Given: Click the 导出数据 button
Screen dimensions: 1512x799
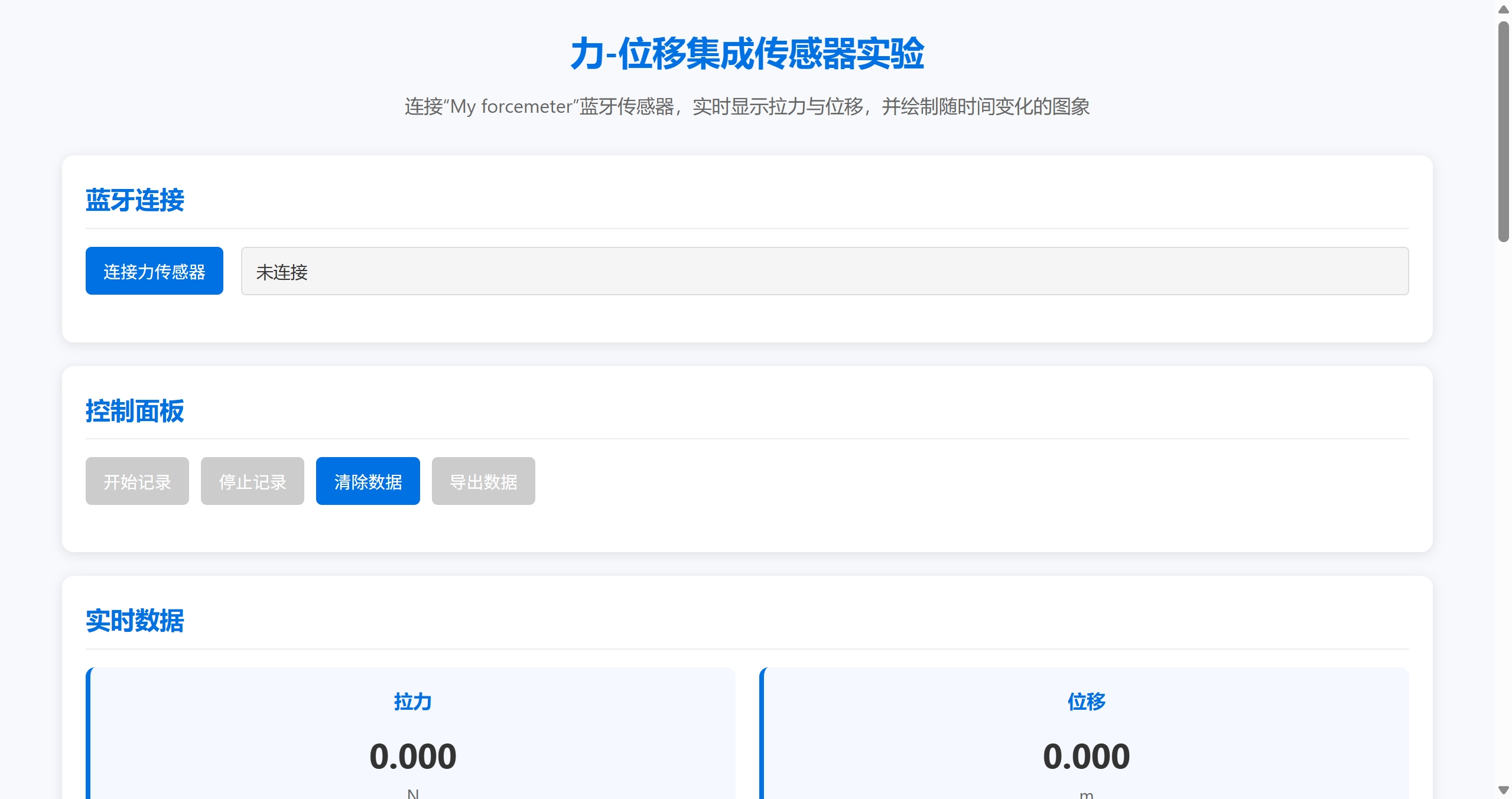Looking at the screenshot, I should 483,481.
